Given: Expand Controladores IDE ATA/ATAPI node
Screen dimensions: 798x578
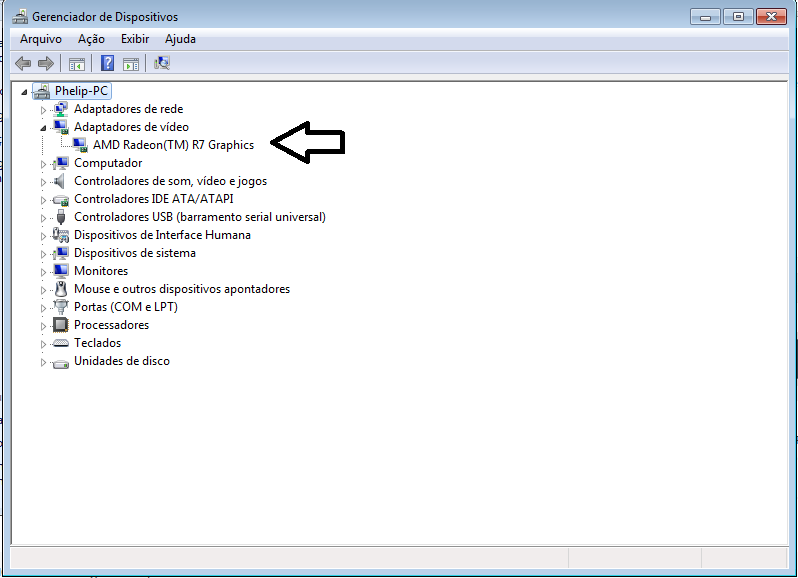Looking at the screenshot, I should pyautogui.click(x=43, y=200).
